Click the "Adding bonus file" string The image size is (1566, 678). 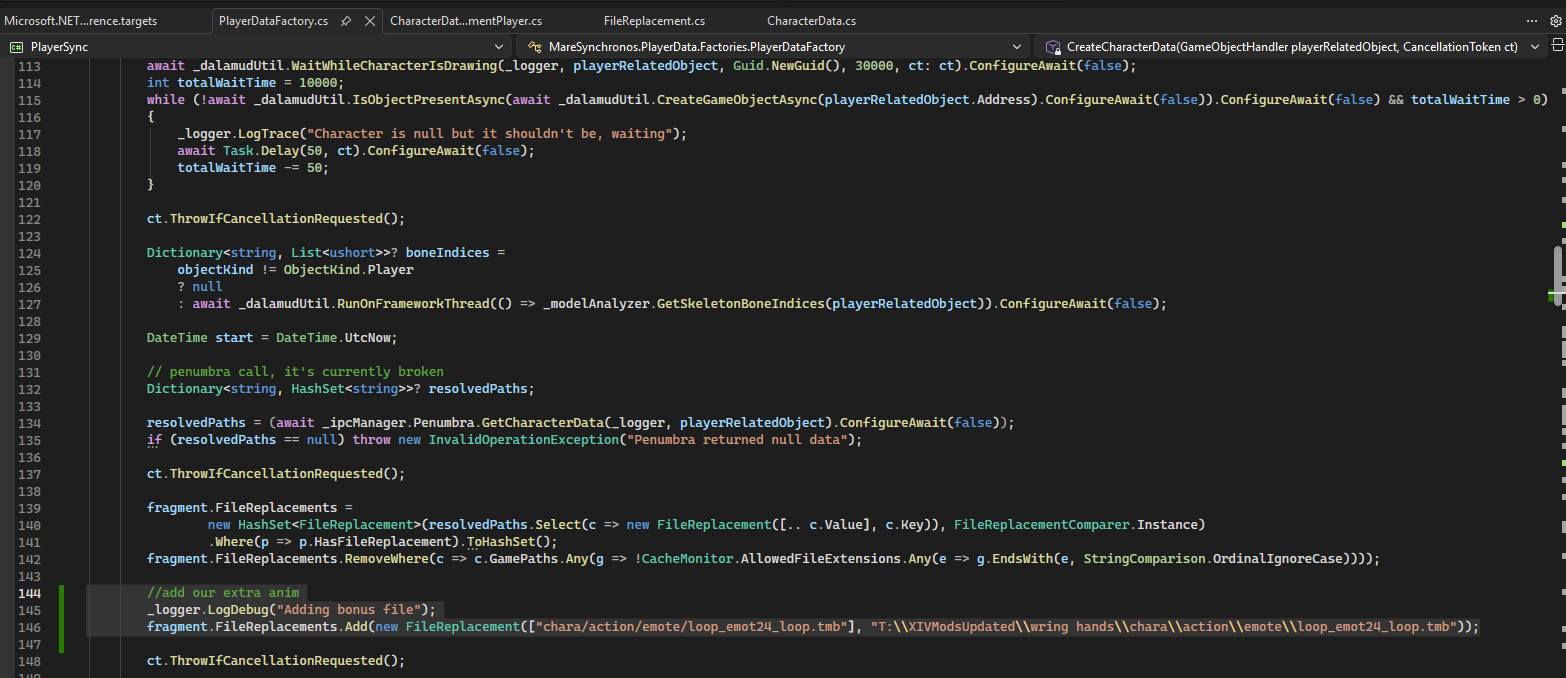click(351, 610)
